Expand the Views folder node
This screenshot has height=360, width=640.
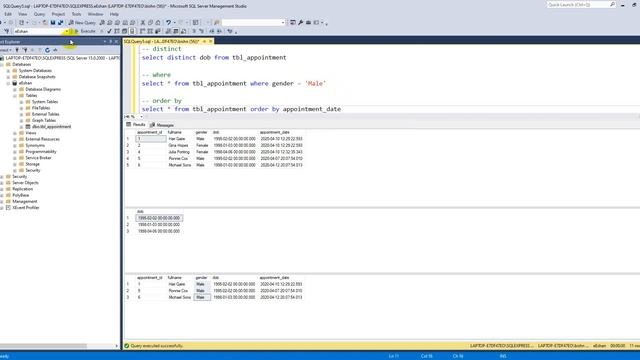[15, 133]
